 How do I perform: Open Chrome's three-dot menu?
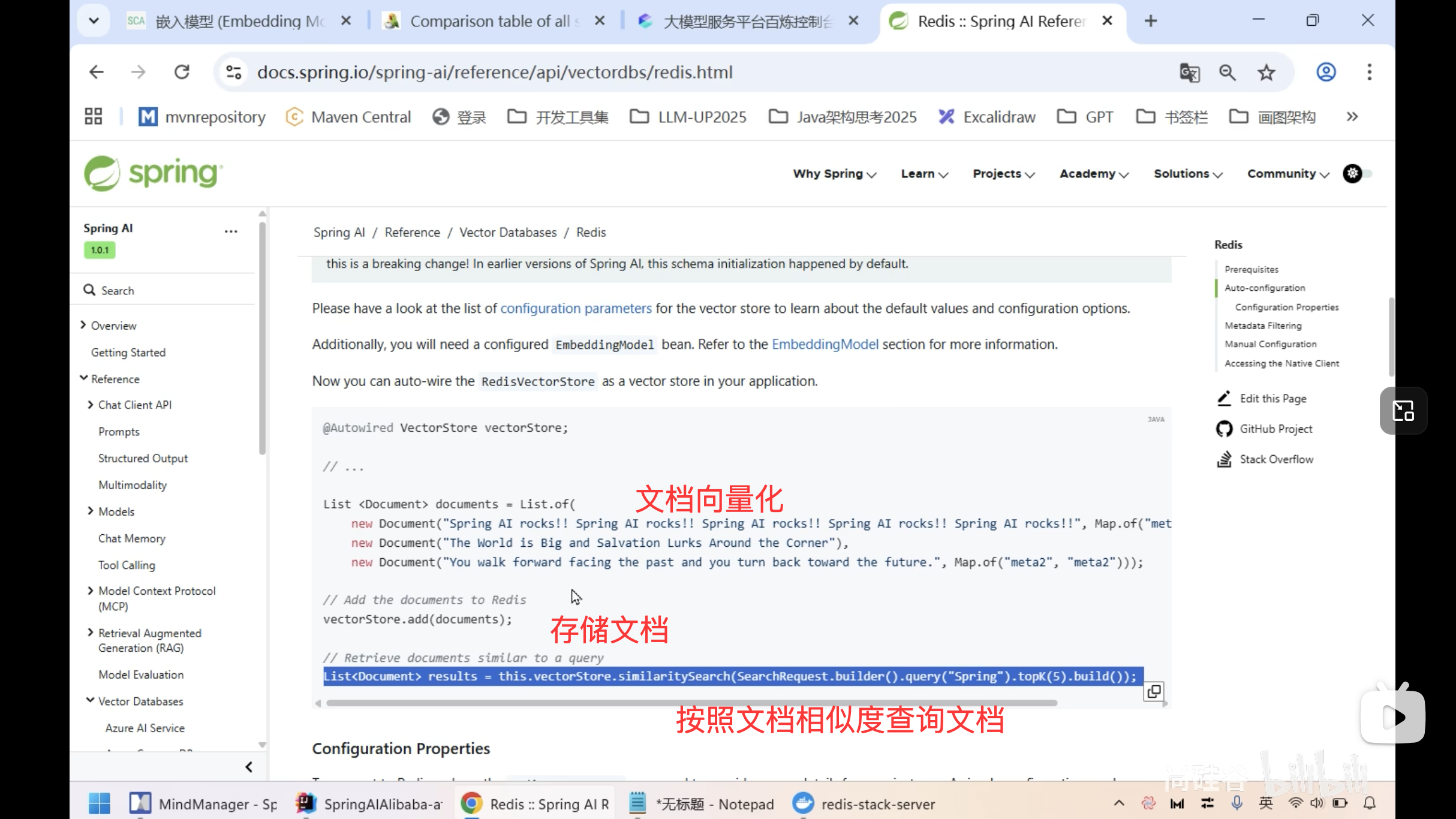[x=1369, y=72]
